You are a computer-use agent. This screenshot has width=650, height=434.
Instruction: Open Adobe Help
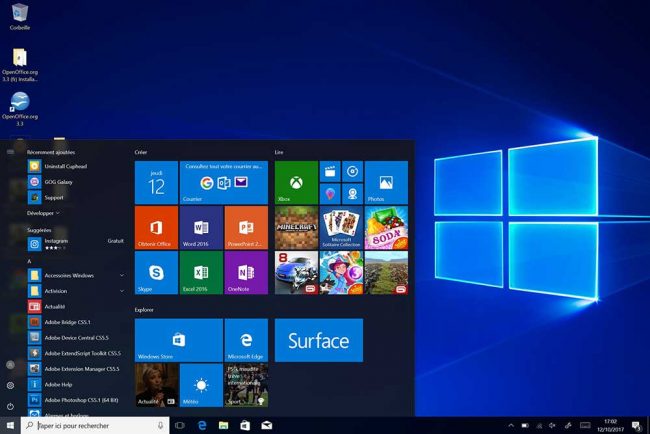(x=77, y=384)
